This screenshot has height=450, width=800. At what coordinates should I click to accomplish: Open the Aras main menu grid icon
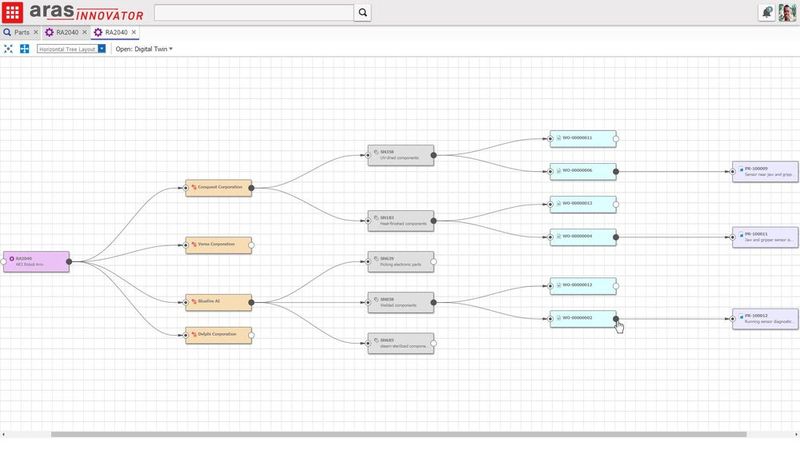pos(13,12)
